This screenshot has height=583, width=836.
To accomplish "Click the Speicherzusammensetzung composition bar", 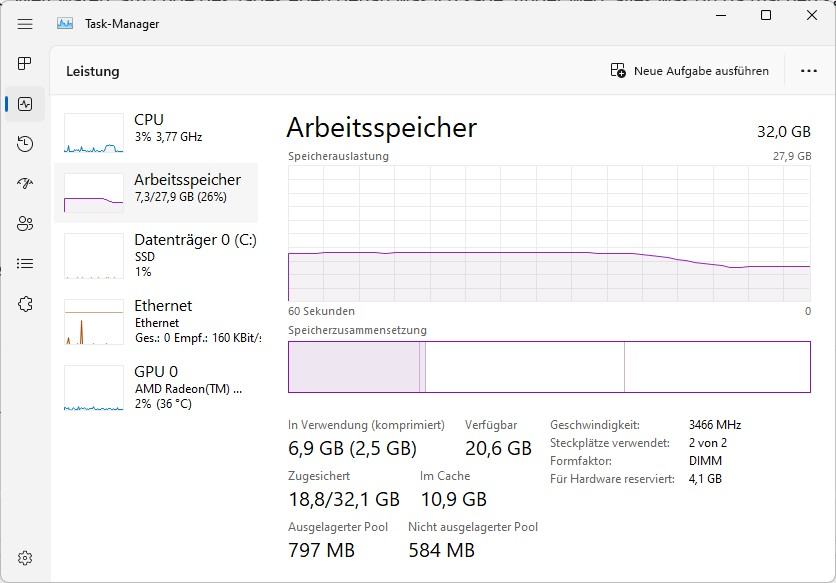I will tap(549, 367).
